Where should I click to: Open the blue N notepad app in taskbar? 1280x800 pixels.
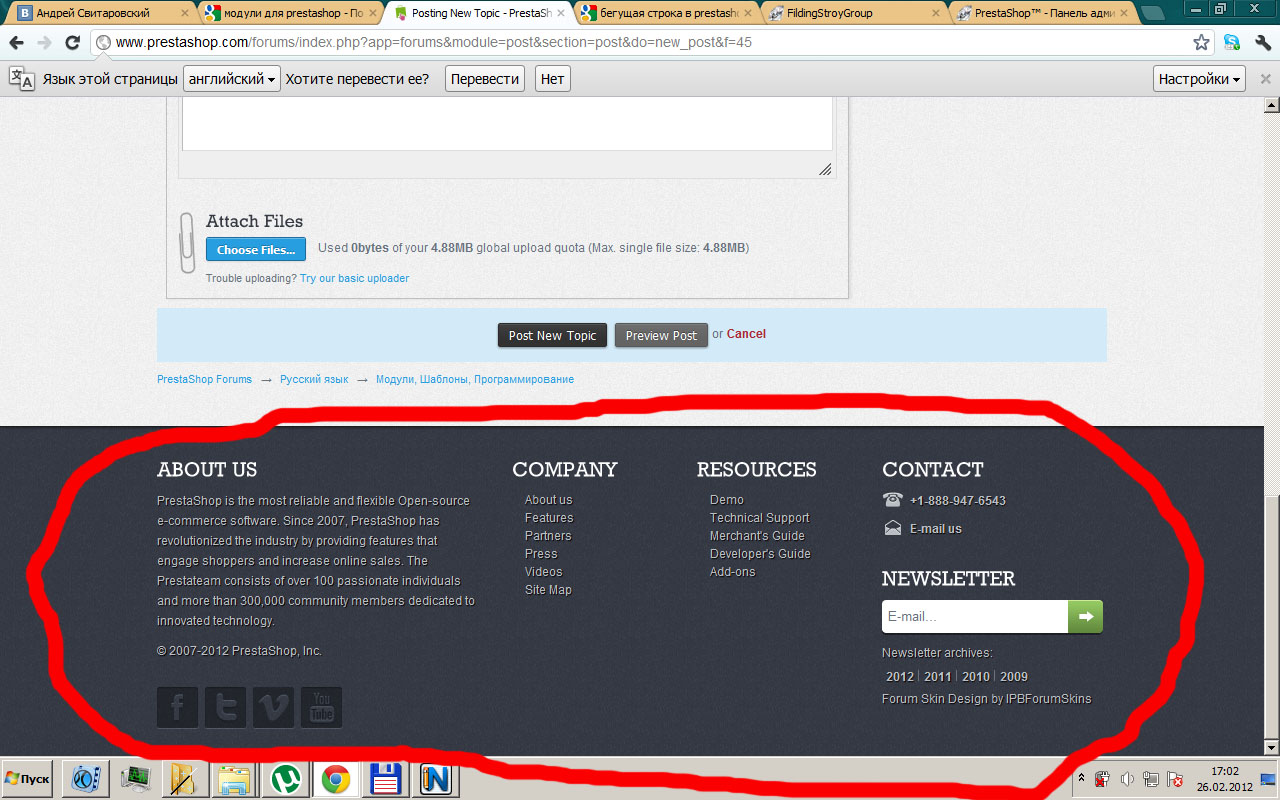[x=435, y=779]
